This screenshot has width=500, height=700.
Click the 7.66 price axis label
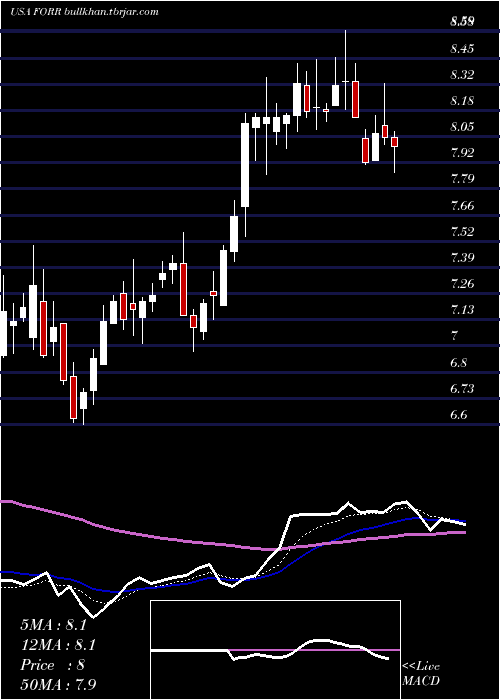(462, 205)
